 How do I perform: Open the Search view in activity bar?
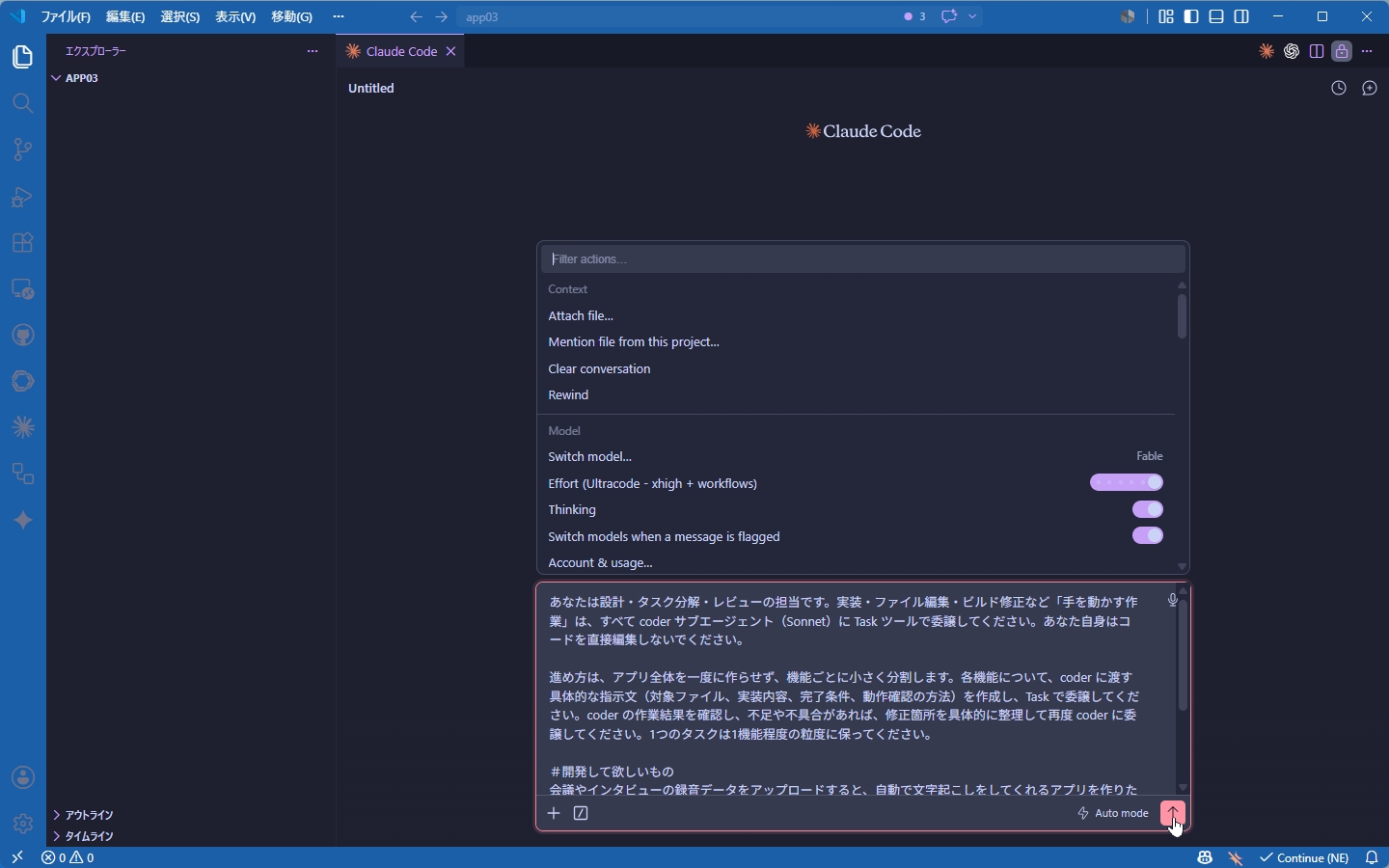(22, 103)
